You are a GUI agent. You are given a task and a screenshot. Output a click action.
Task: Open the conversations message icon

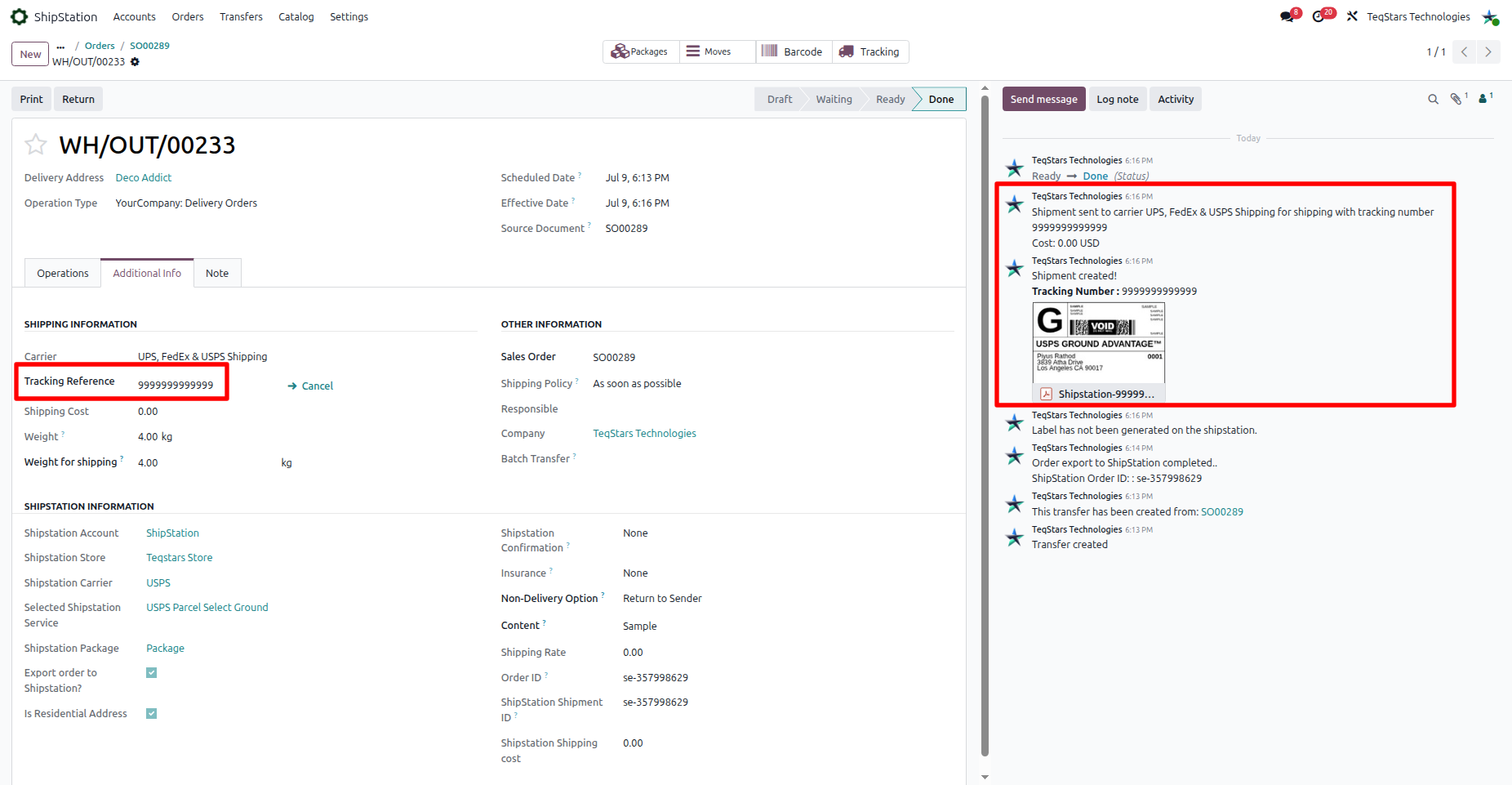[x=1287, y=16]
